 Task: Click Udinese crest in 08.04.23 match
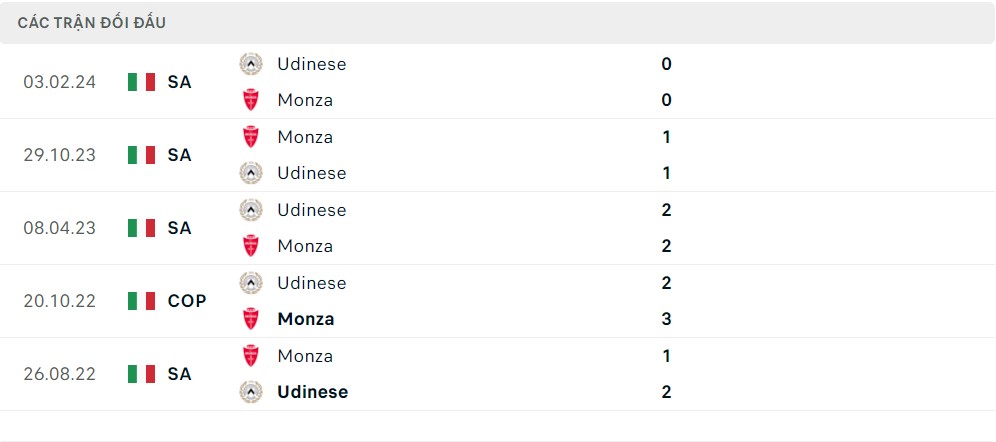[x=250, y=210]
